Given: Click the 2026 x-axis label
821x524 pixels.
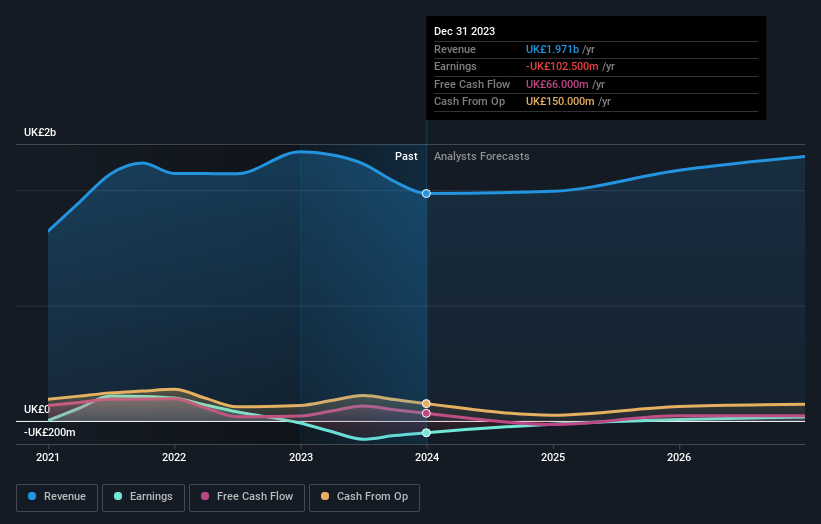Looking at the screenshot, I should (679, 458).
